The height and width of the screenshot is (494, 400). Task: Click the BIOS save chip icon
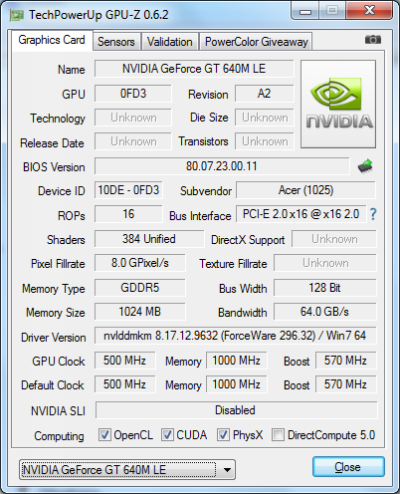pyautogui.click(x=365, y=166)
